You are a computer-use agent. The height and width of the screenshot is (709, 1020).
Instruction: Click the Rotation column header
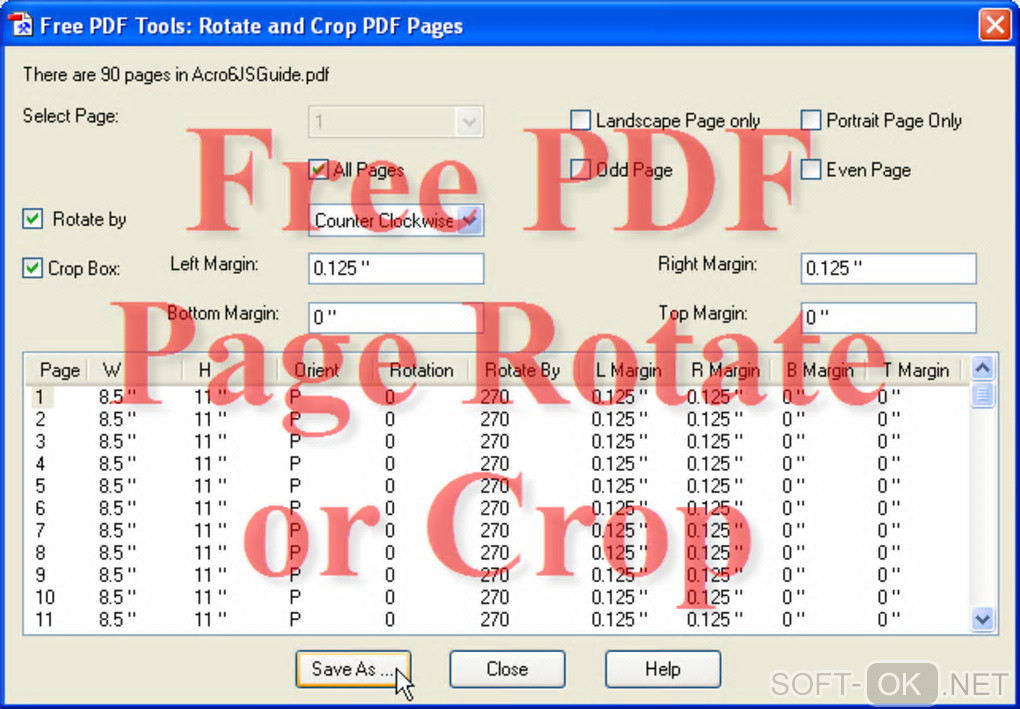click(420, 370)
